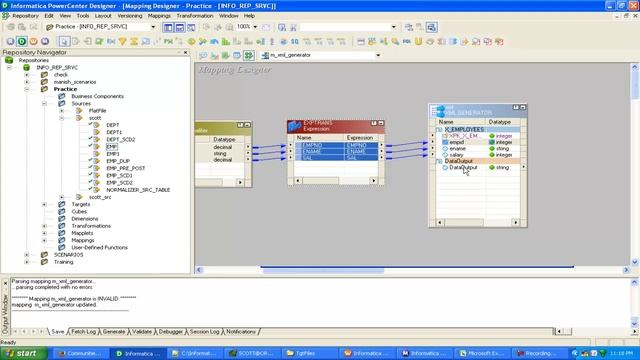Switch to the Fetch Log tab
The image size is (640, 360).
(x=83, y=331)
